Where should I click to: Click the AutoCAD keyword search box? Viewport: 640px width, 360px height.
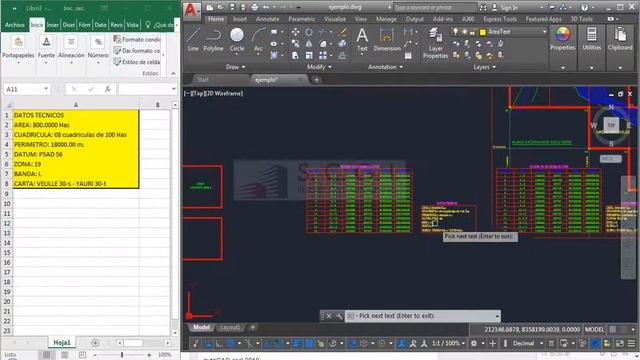click(435, 7)
